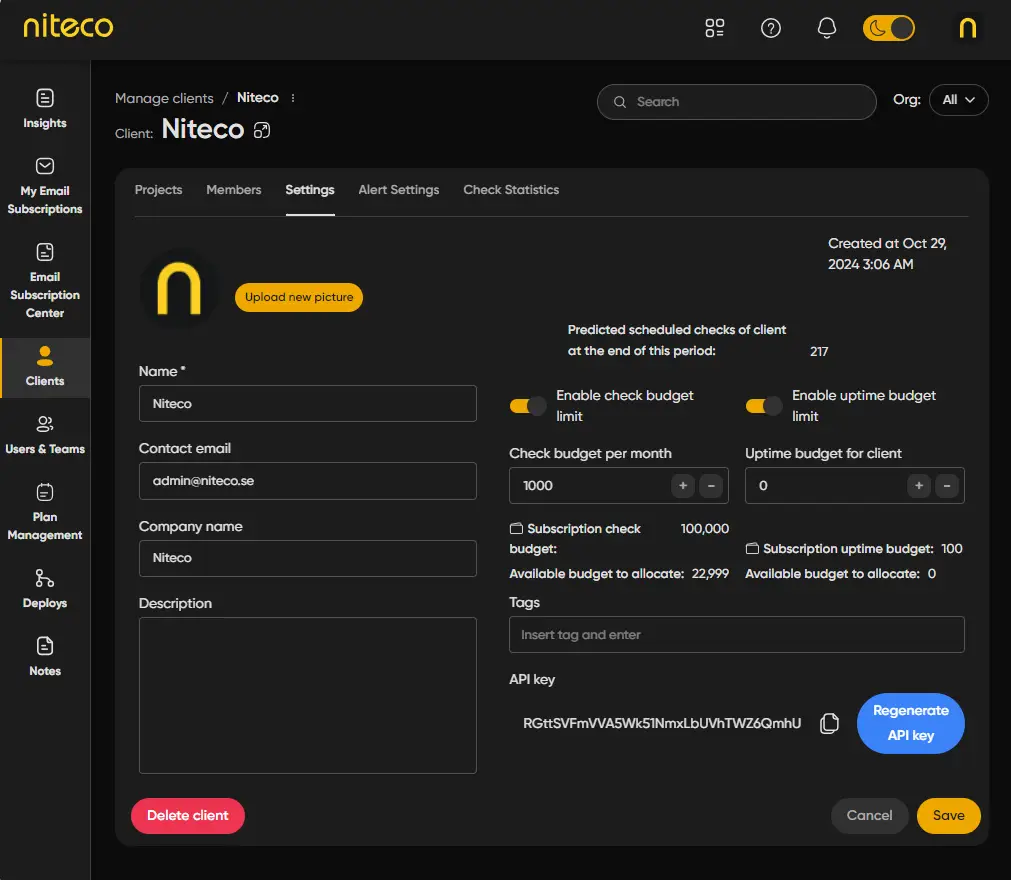Click the search magnifier icon
Screen dimensions: 1011x880
click(x=620, y=102)
